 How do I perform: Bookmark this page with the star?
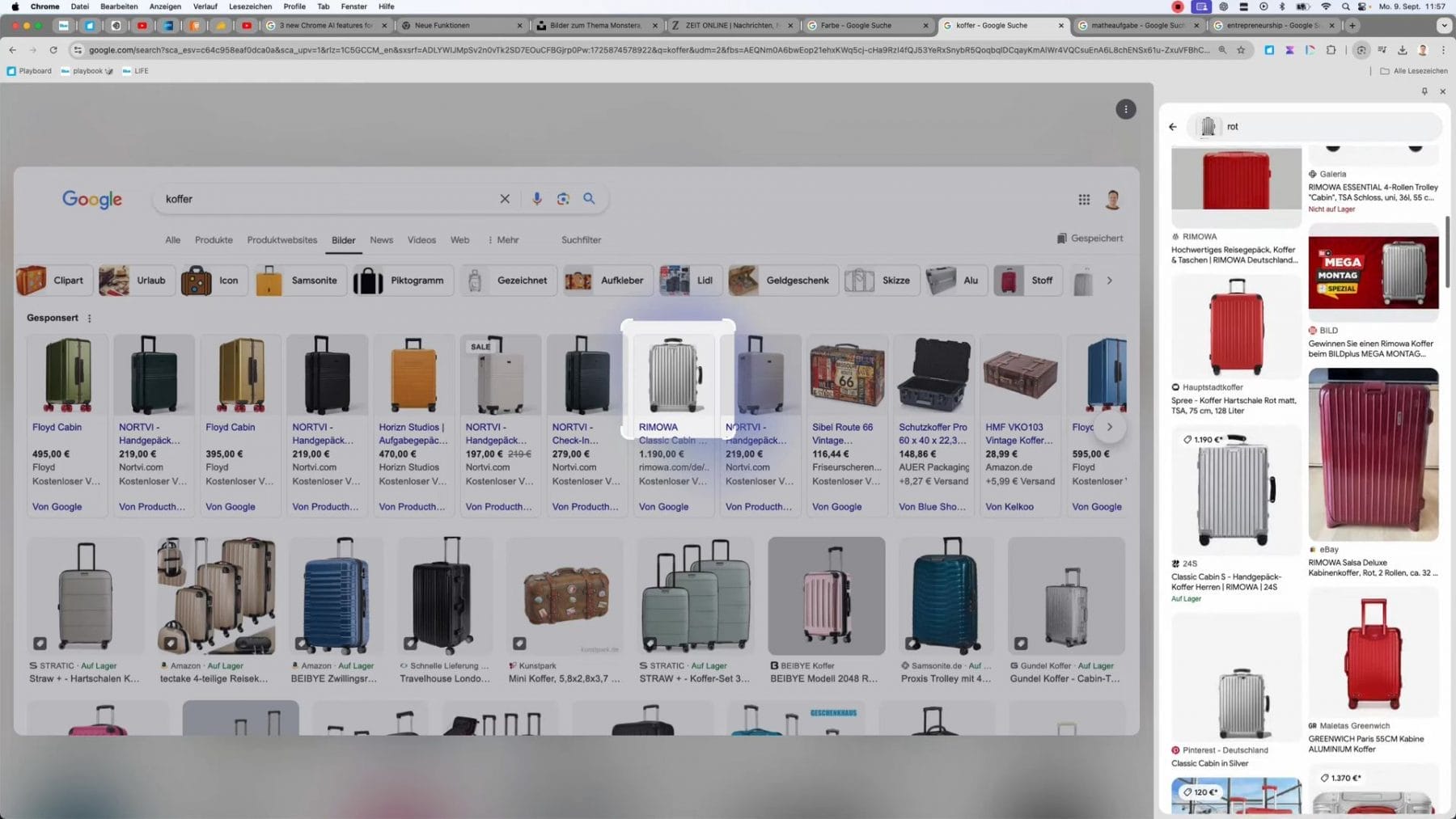click(1241, 50)
